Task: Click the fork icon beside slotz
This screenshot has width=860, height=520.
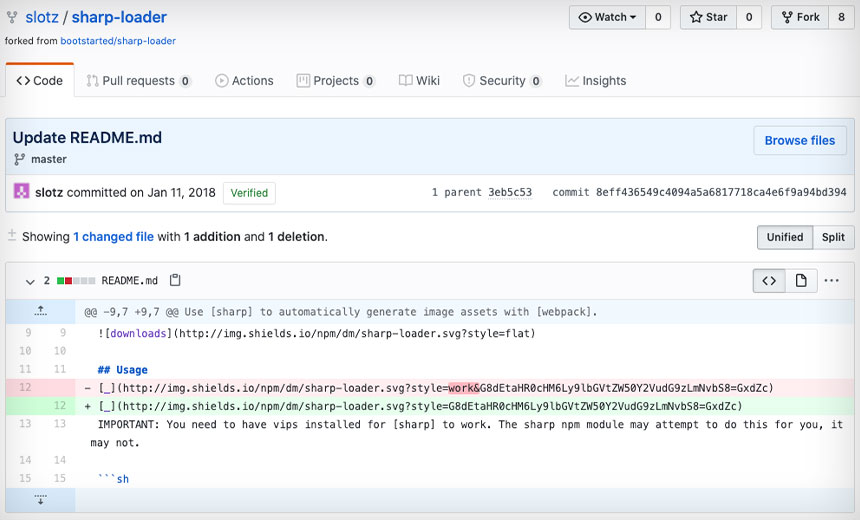Action: tap(12, 18)
